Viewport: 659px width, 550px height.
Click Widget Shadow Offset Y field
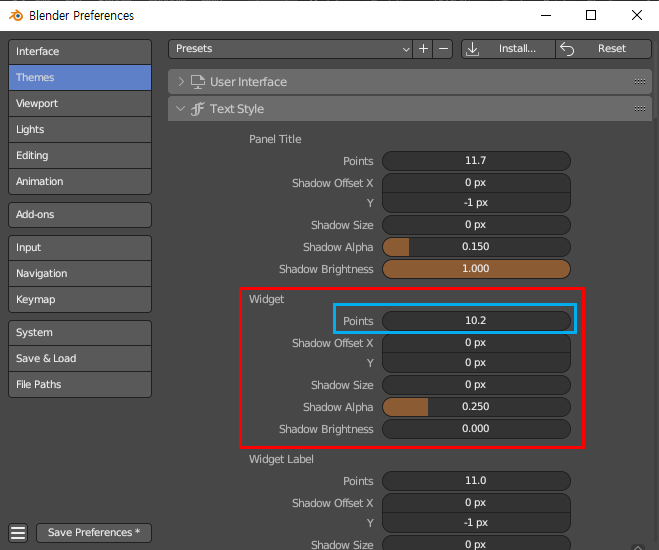476,363
